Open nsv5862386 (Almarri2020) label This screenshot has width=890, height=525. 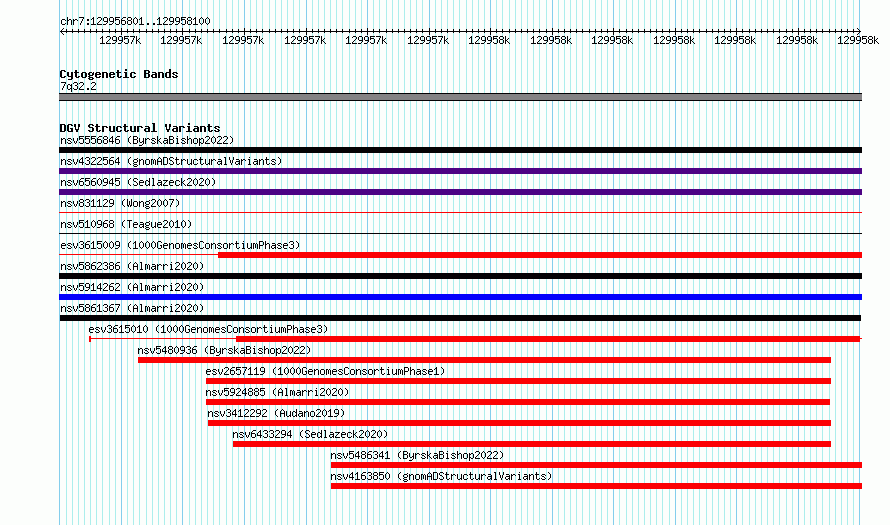click(132, 266)
